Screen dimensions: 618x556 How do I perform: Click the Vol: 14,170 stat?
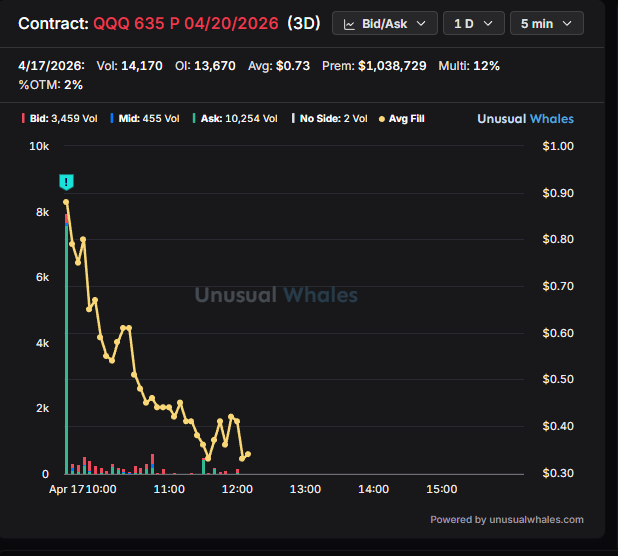[x=130, y=66]
